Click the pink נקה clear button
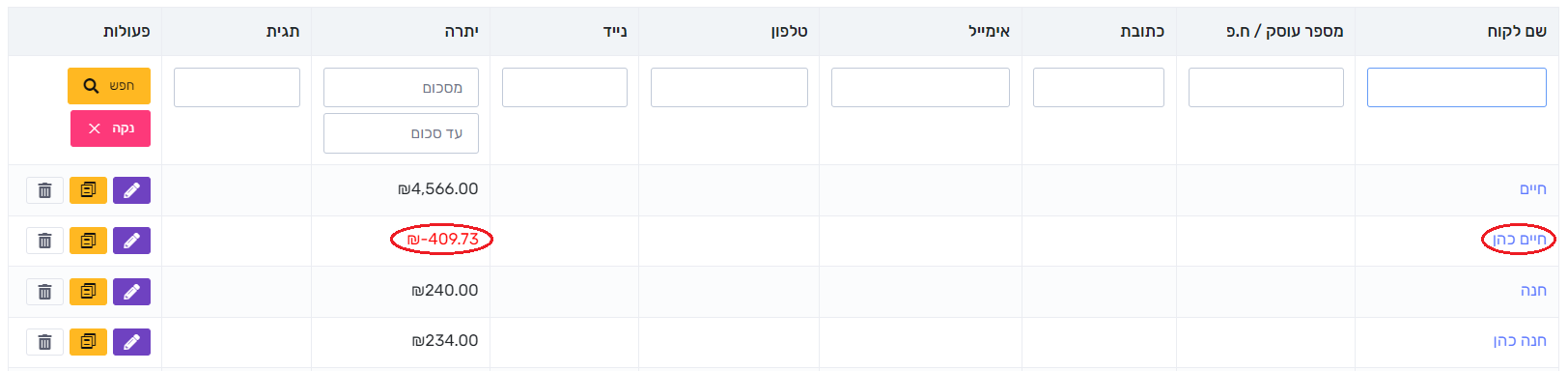 click(110, 128)
